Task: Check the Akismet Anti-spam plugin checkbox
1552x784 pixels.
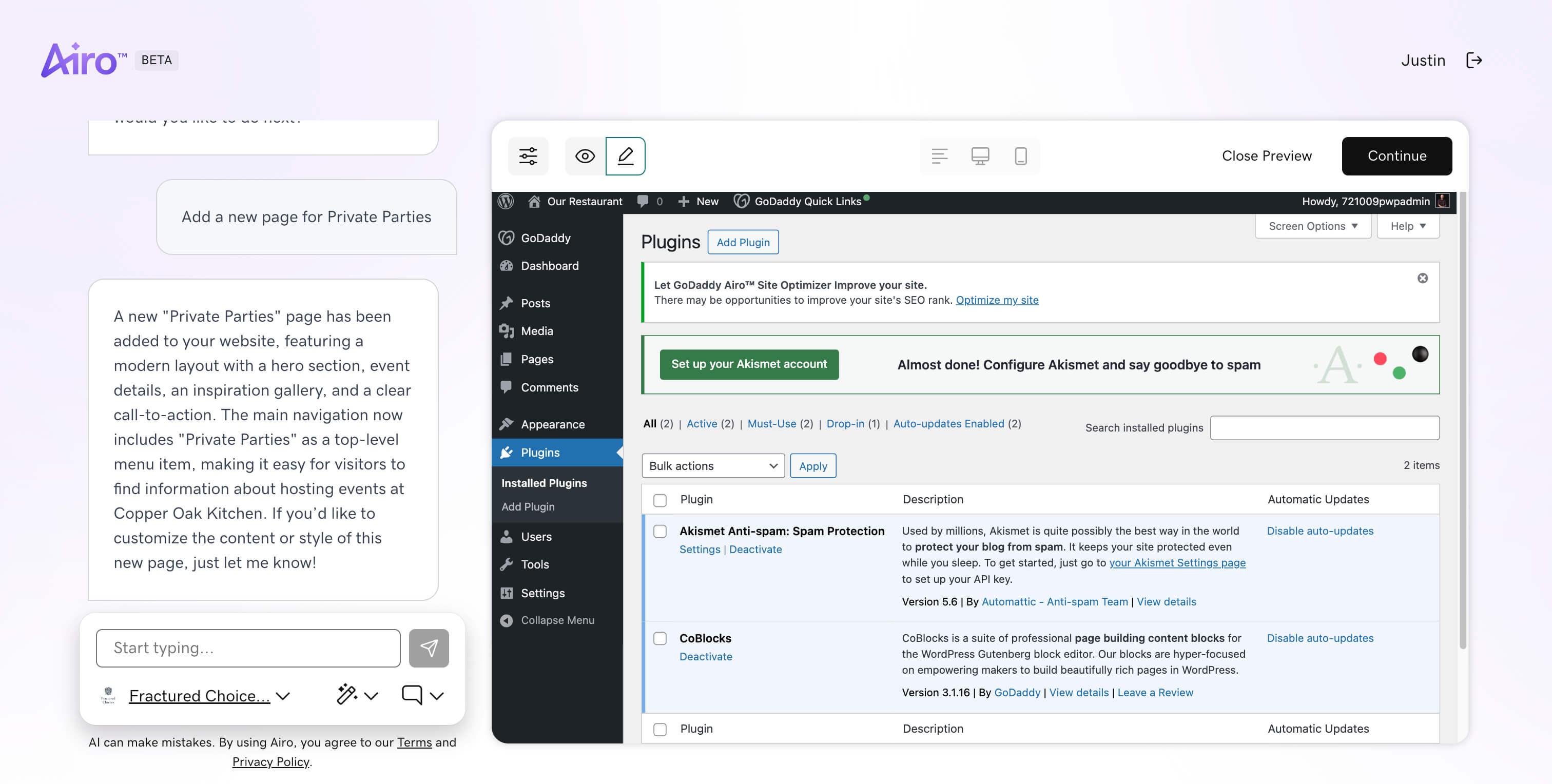Action: (659, 532)
